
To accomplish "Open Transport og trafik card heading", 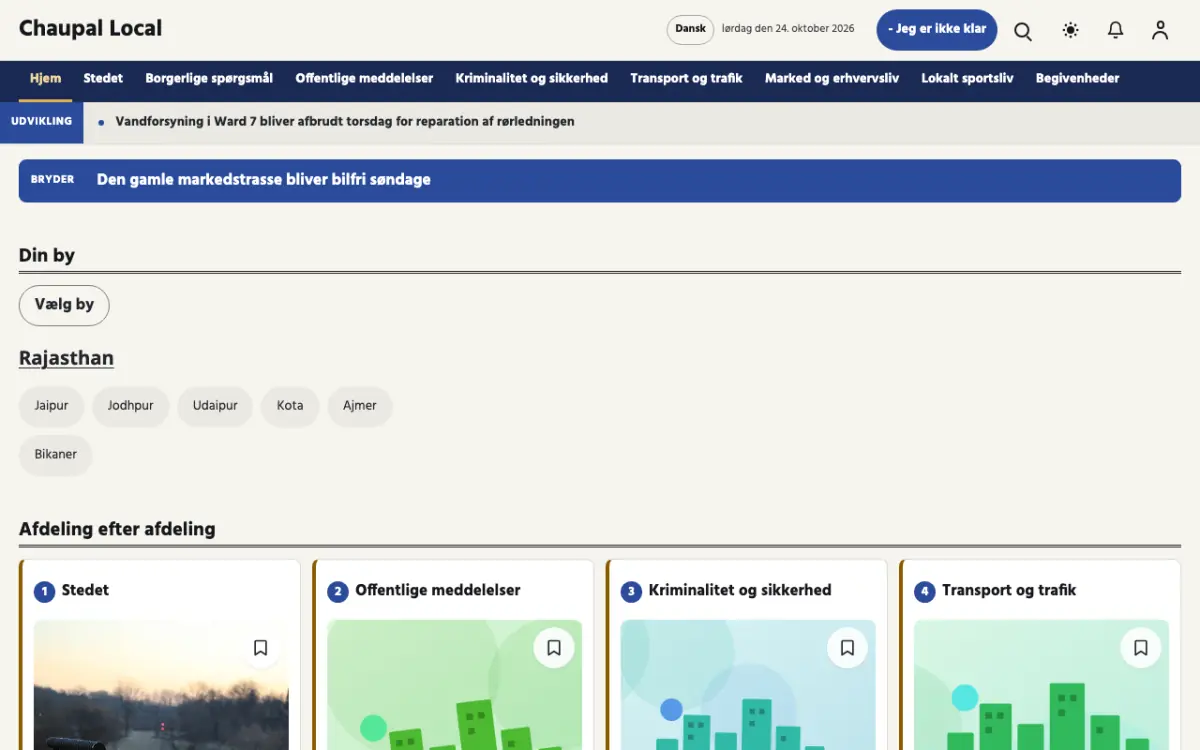I will click(1009, 591).
